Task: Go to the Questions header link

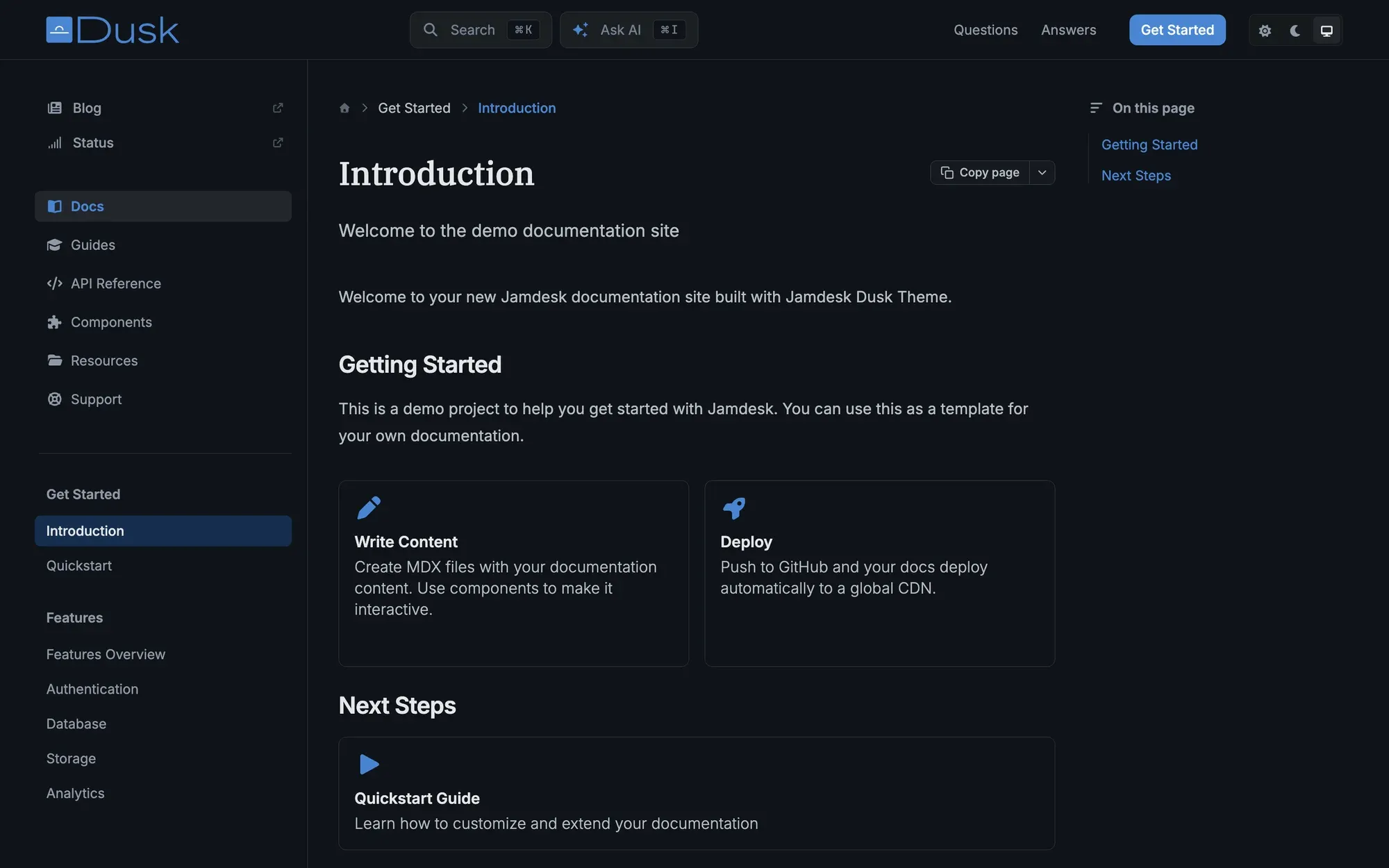Action: (x=985, y=30)
